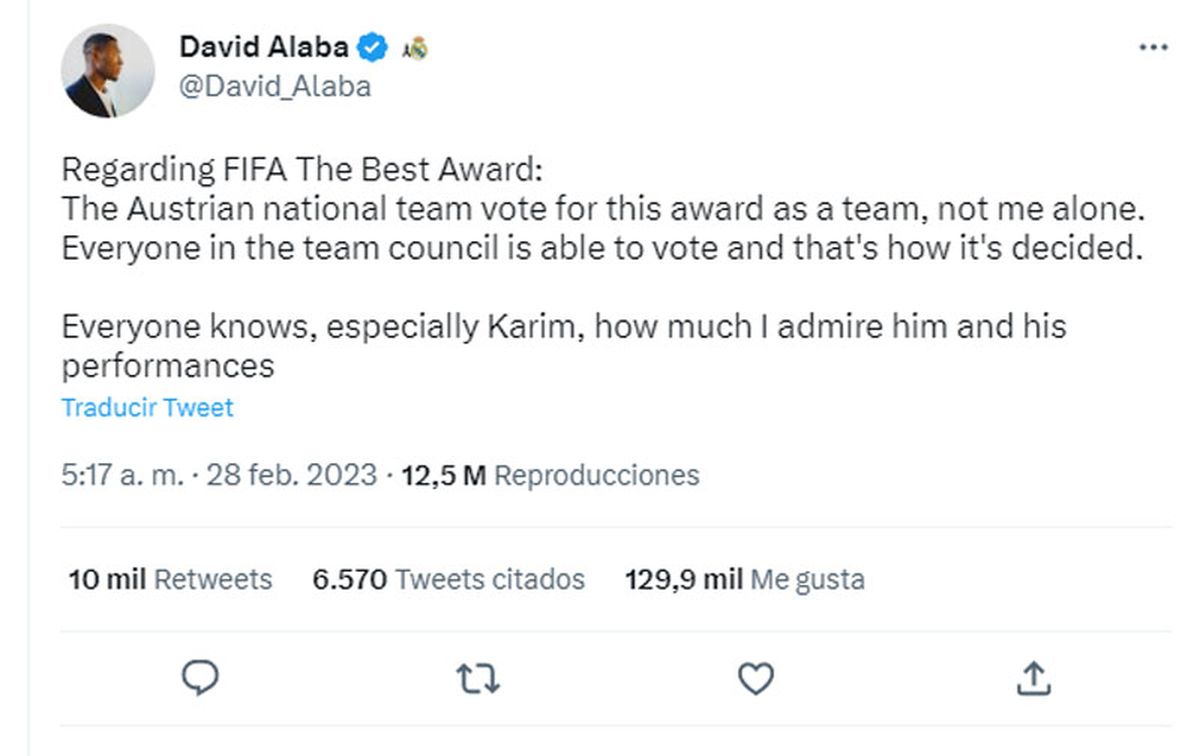The height and width of the screenshot is (756, 1200).
Task: Open the 6.570 Tweets citados list
Action: 448,579
